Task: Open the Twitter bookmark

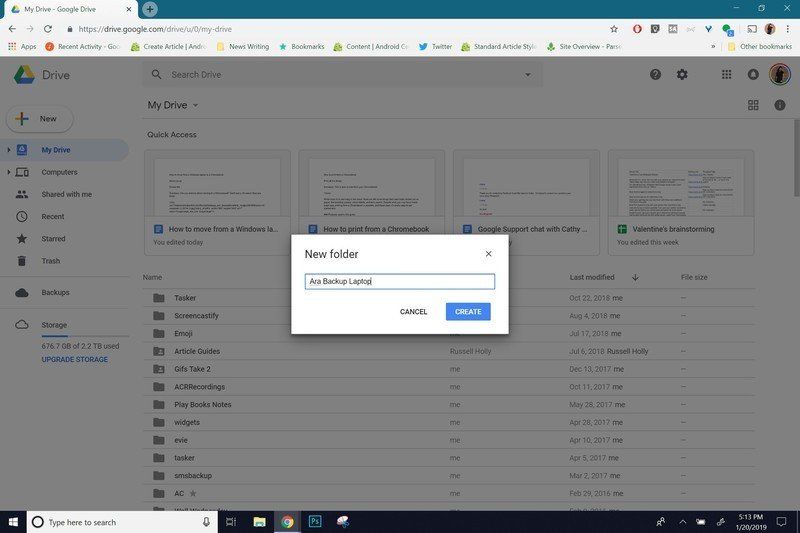Action: [x=435, y=46]
